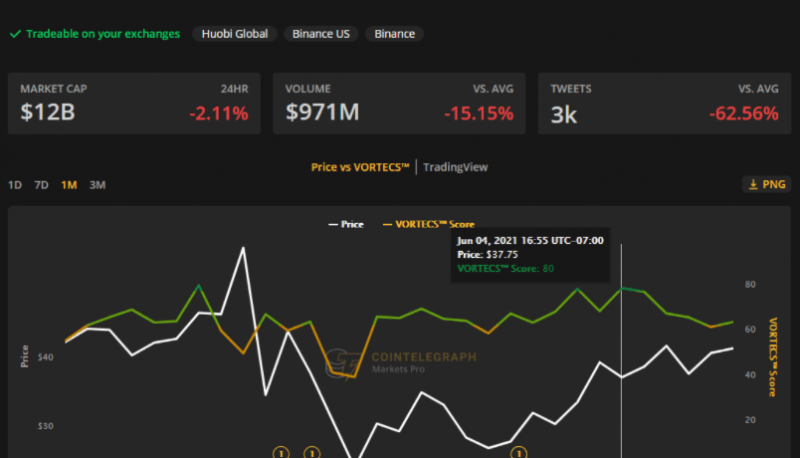Image resolution: width=800 pixels, height=458 pixels.
Task: Click the download arrow icon beside PNG
Action: click(x=753, y=184)
